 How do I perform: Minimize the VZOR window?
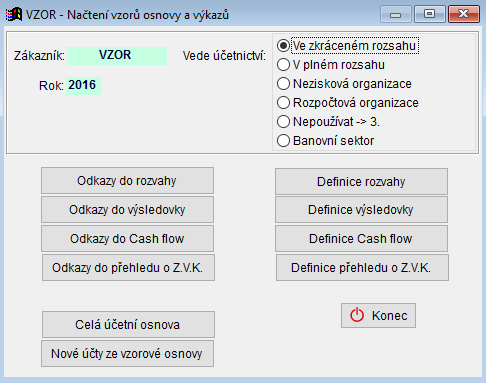coord(396,14)
